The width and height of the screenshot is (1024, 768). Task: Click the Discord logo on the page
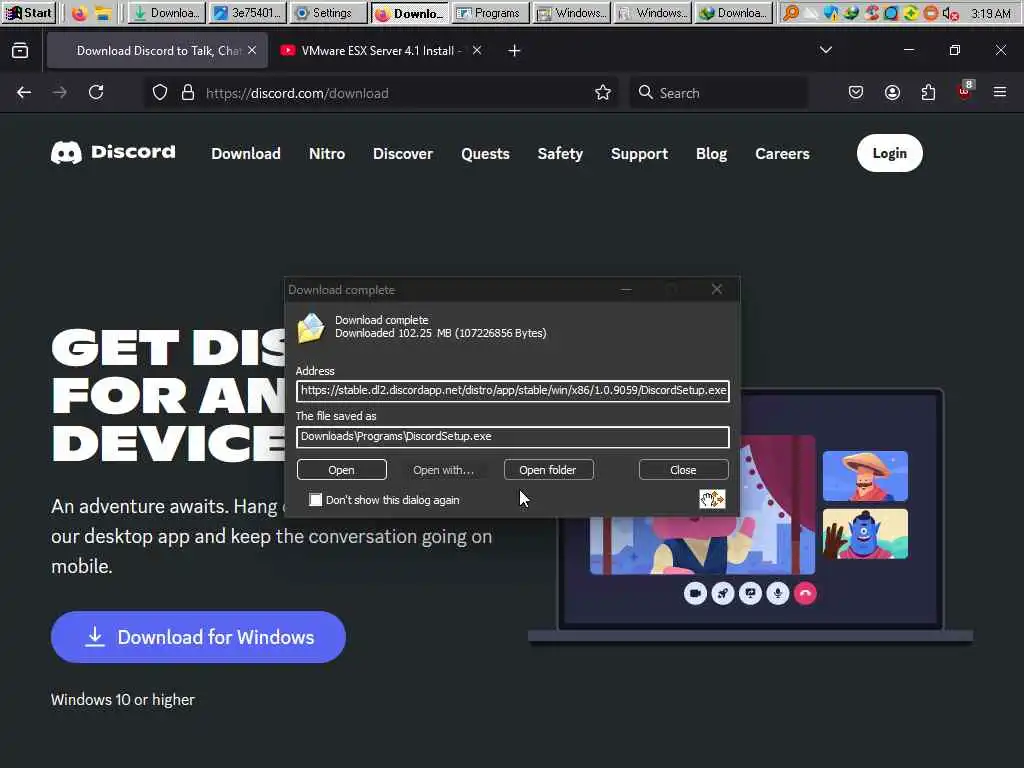click(x=113, y=153)
